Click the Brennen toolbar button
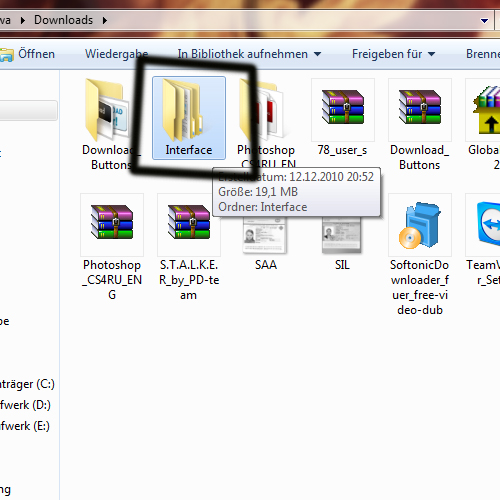Viewport: 500px width, 500px height. 483,54
